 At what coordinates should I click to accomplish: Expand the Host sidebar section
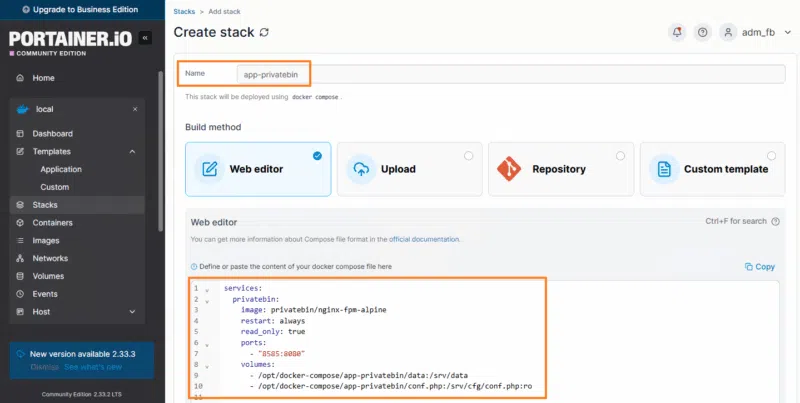tap(133, 312)
